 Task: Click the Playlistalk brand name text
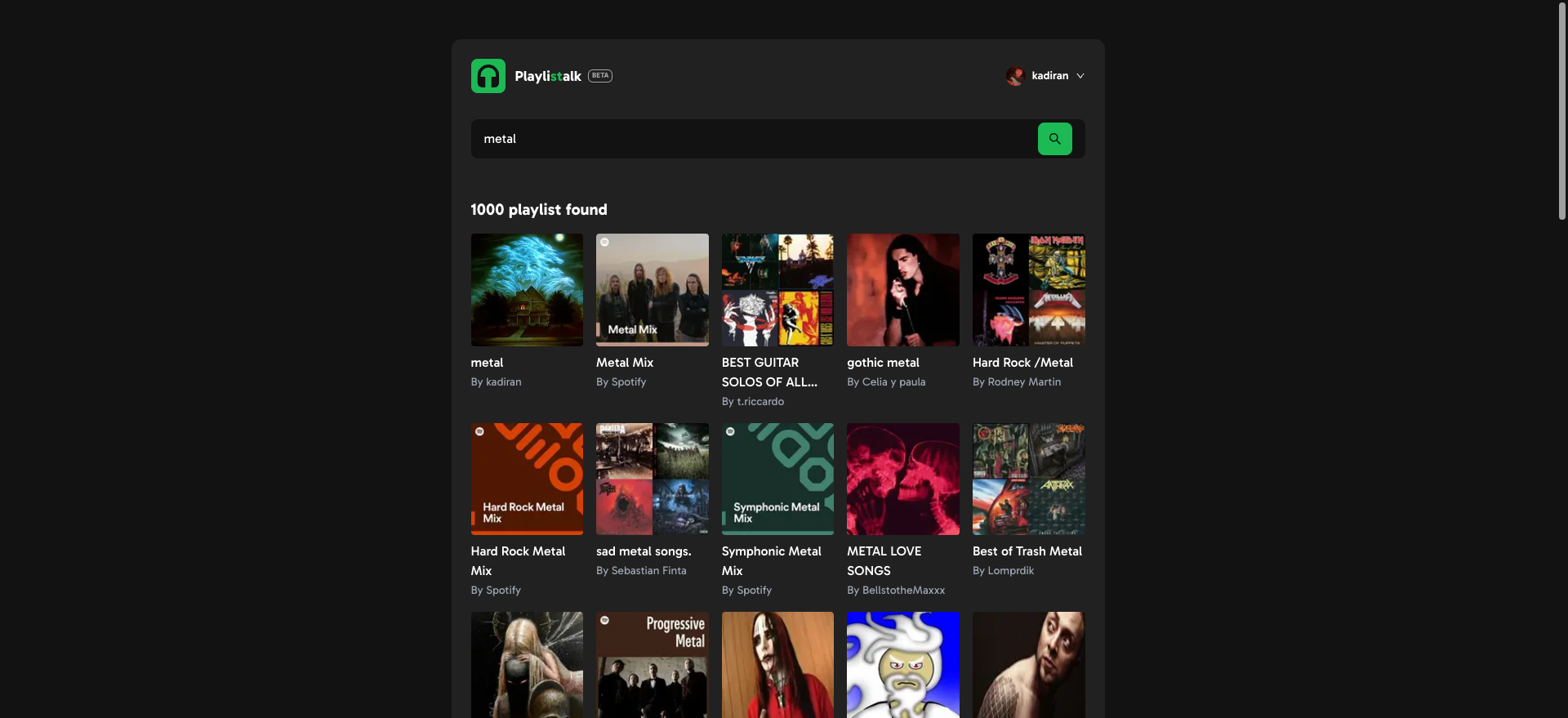click(x=547, y=76)
